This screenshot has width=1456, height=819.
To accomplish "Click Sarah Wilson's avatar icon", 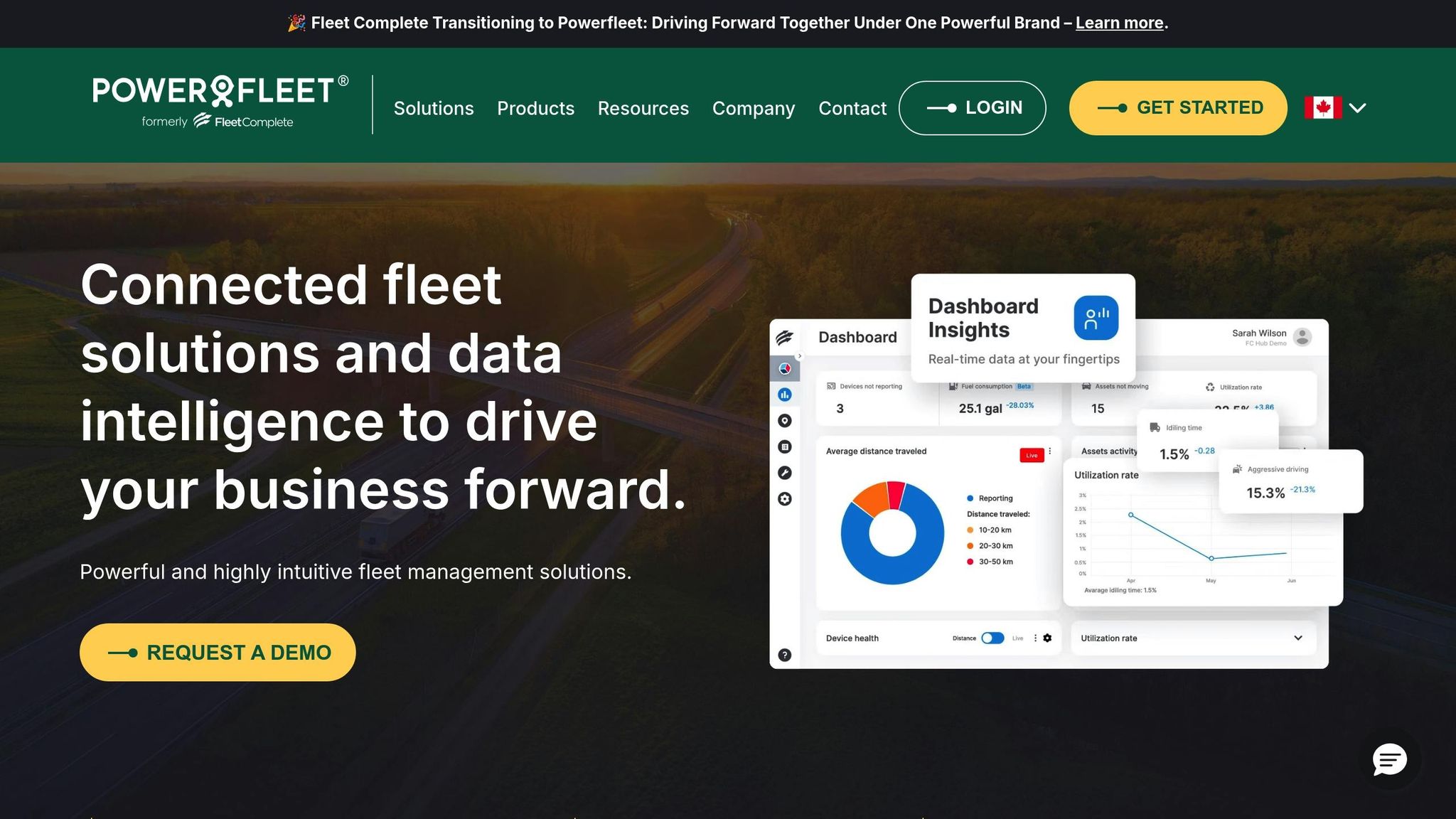I will coord(1302,337).
